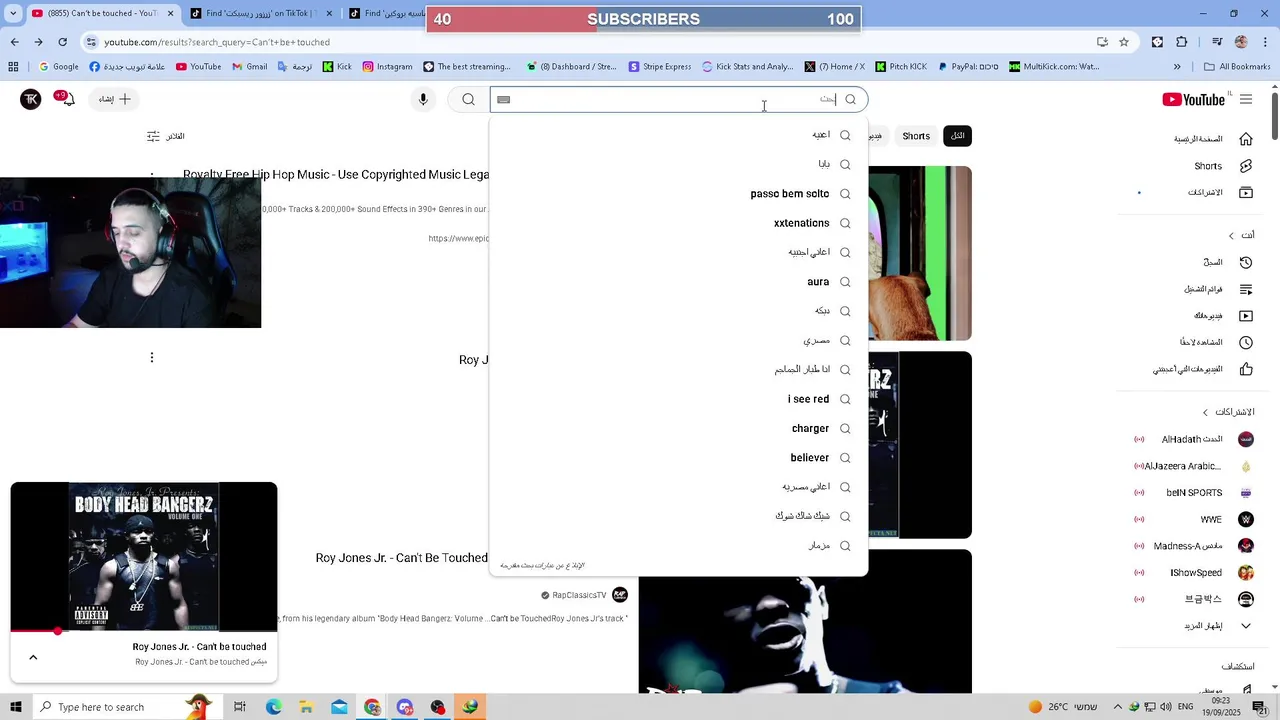Choose the 'believer' search suggestion
The width and height of the screenshot is (1280, 720).
pyautogui.click(x=679, y=458)
